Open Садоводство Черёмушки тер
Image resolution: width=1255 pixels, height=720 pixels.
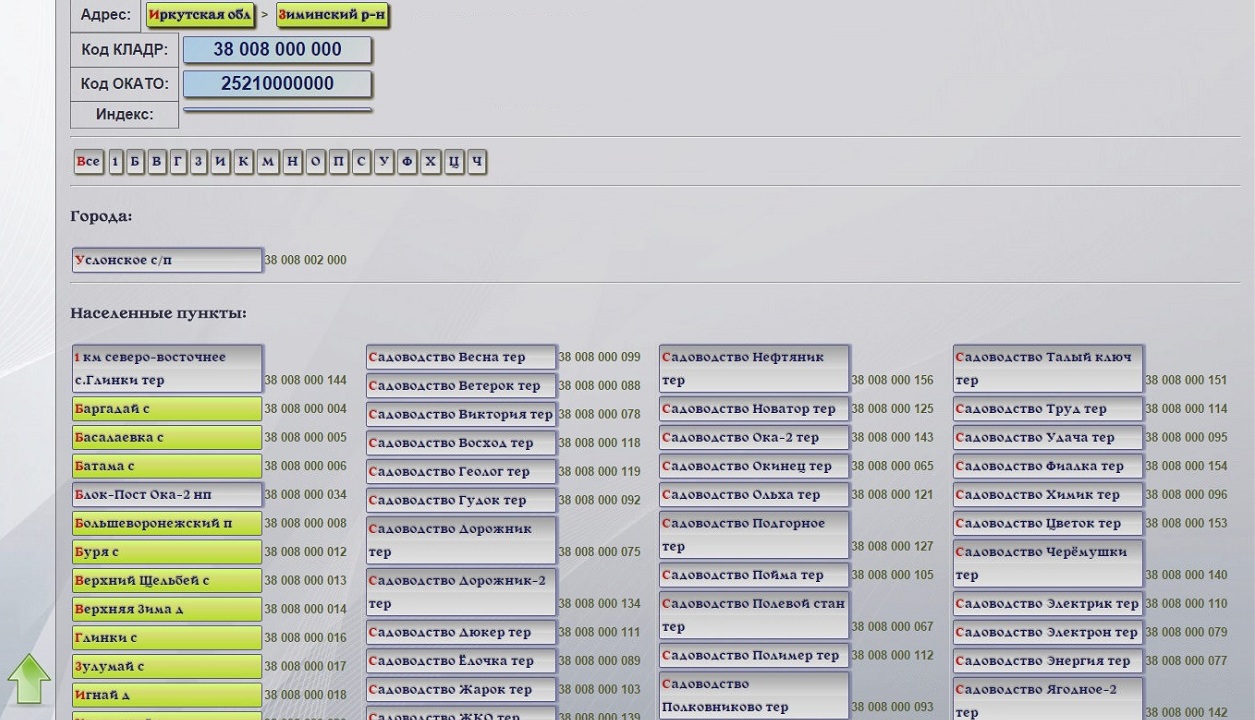click(1048, 564)
